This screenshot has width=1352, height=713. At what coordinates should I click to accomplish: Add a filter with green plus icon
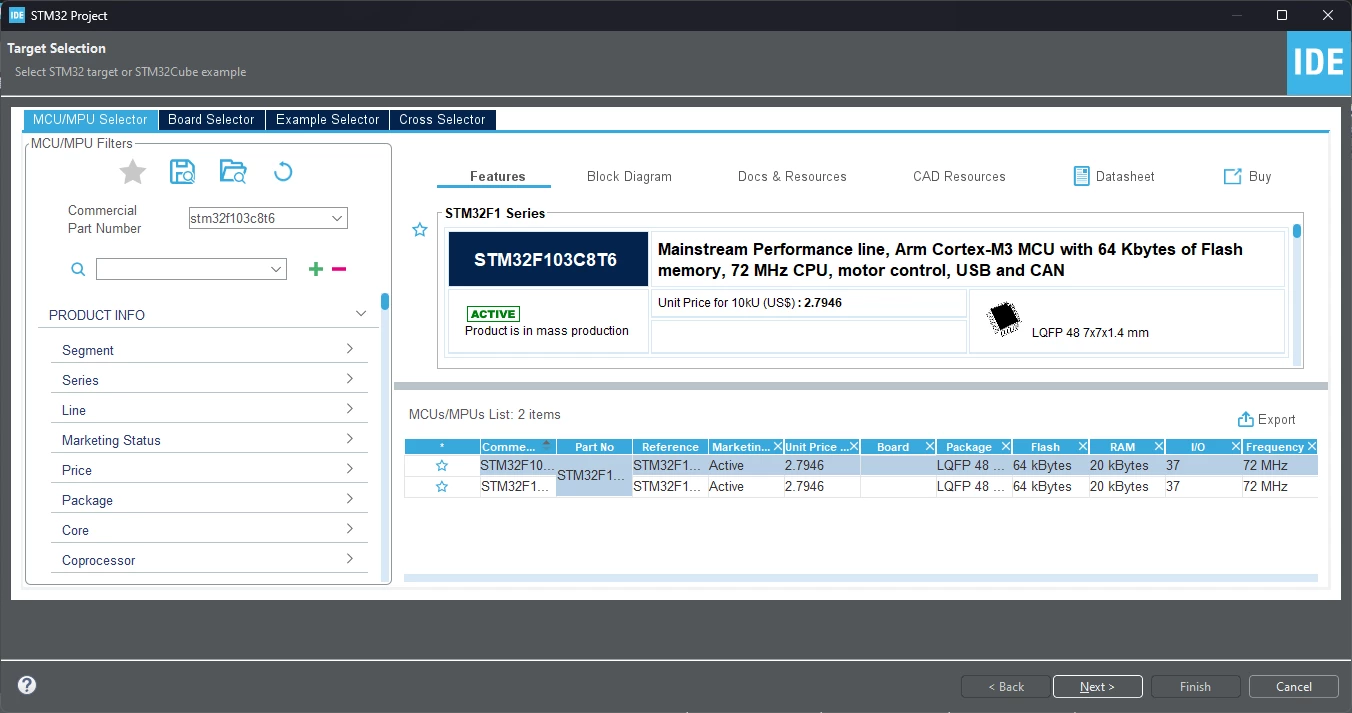point(316,269)
